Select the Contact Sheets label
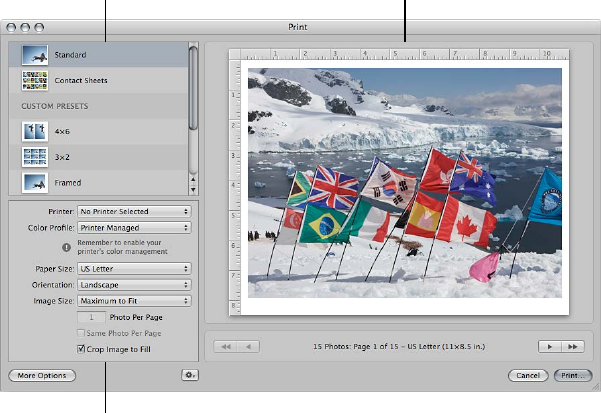 pyautogui.click(x=81, y=80)
